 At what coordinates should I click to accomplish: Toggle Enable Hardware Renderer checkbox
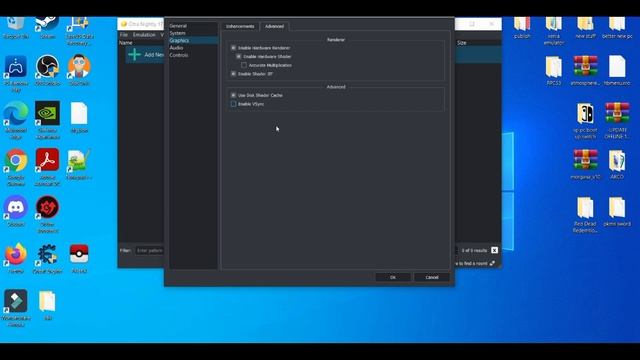pos(233,48)
